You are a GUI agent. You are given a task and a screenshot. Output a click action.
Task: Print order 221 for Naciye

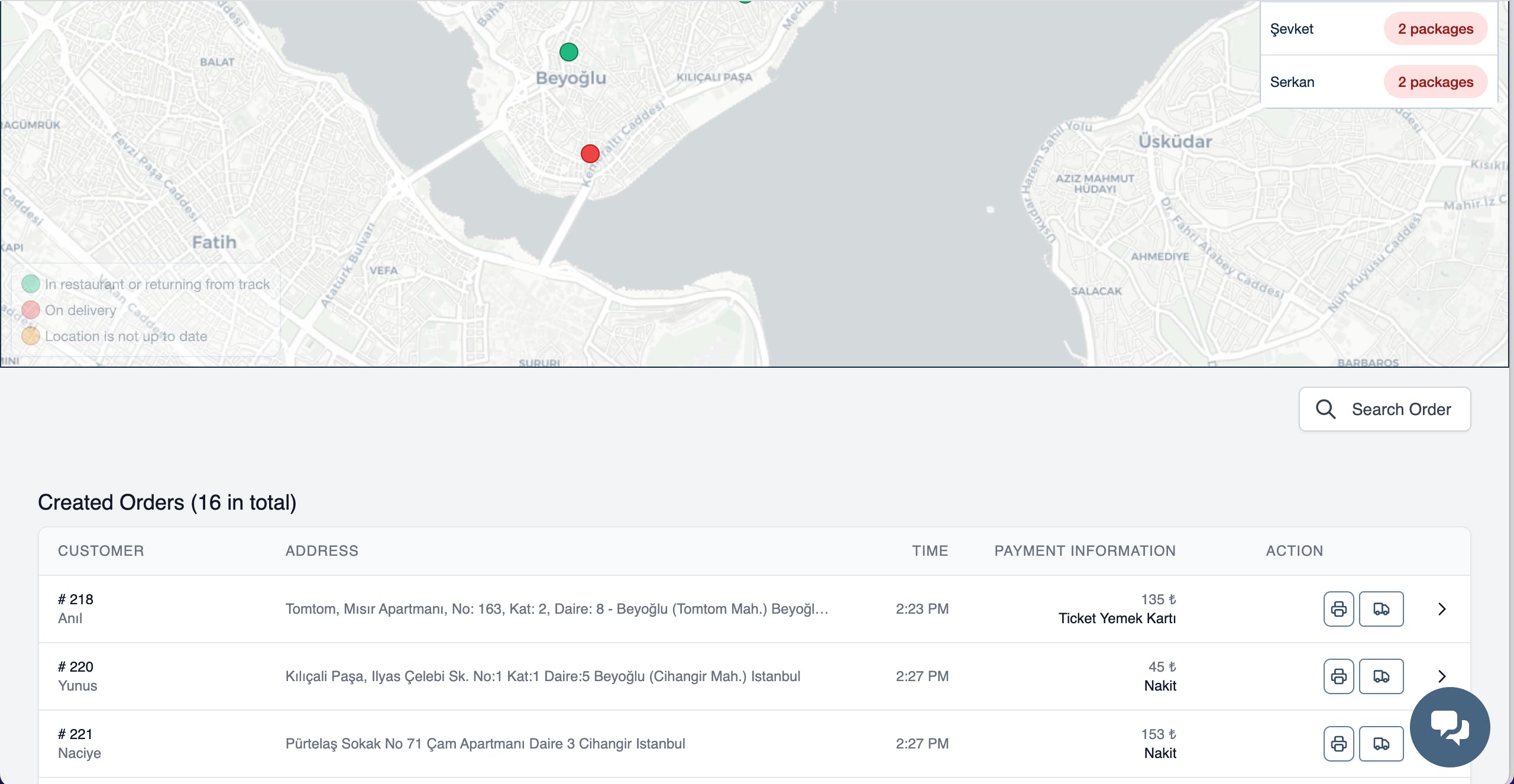1338,743
